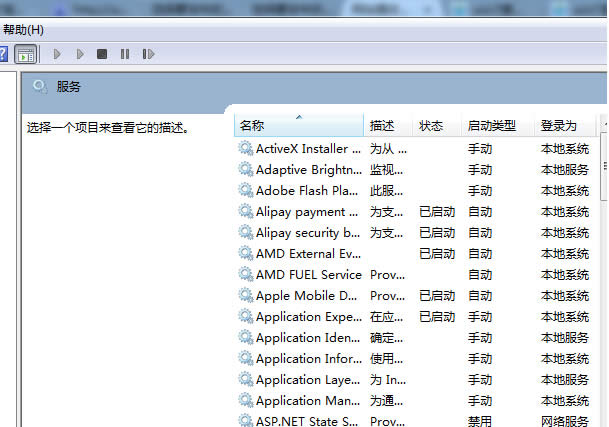609x427 pixels.
Task: Open the 帮助(H) menu
Action: pyautogui.click(x=23, y=30)
